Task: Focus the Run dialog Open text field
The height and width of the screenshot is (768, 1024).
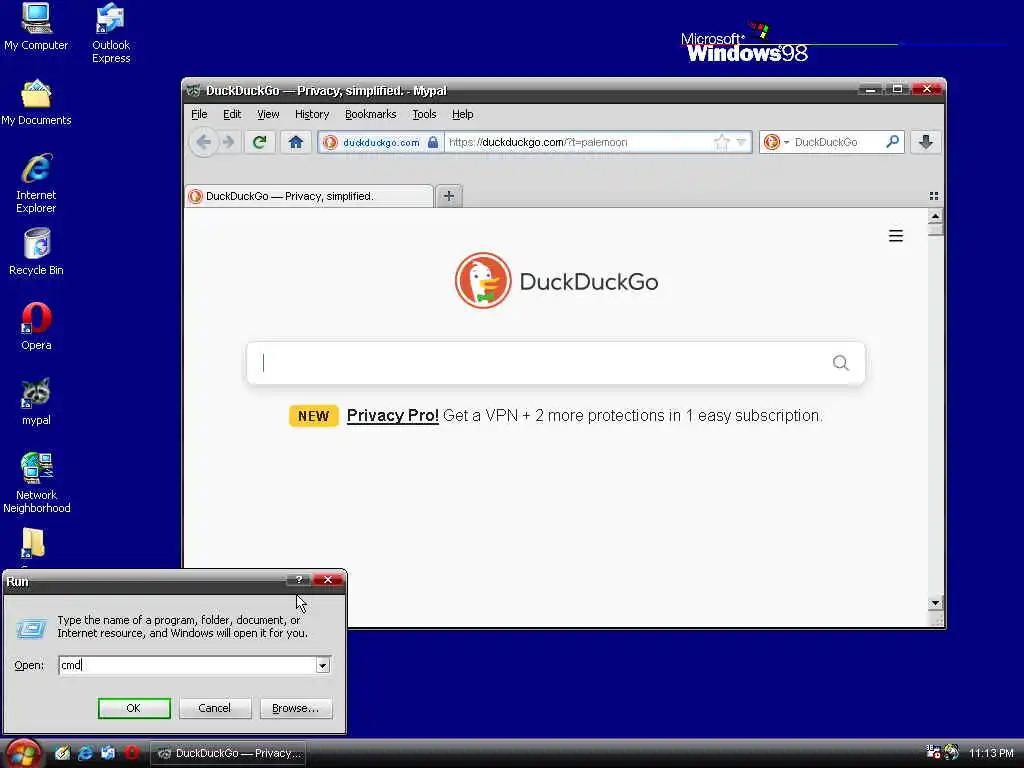Action: 187,665
